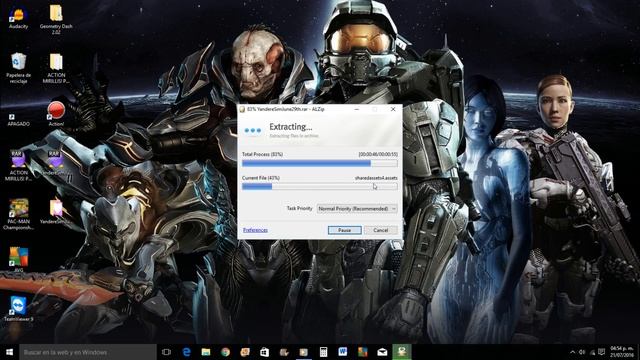Select the red Action! recorder shortcut
The height and width of the screenshot is (360, 640).
pos(56,113)
